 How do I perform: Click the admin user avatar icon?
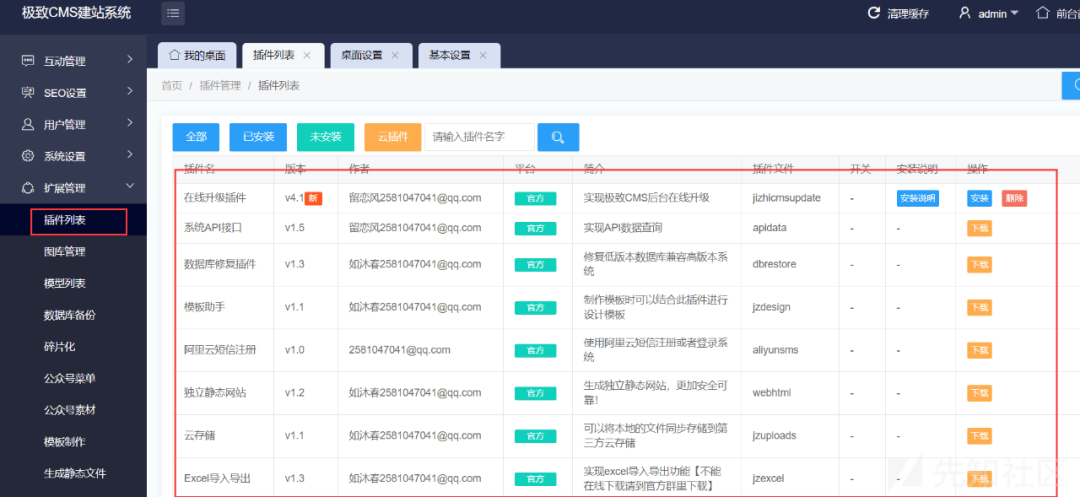pos(965,13)
